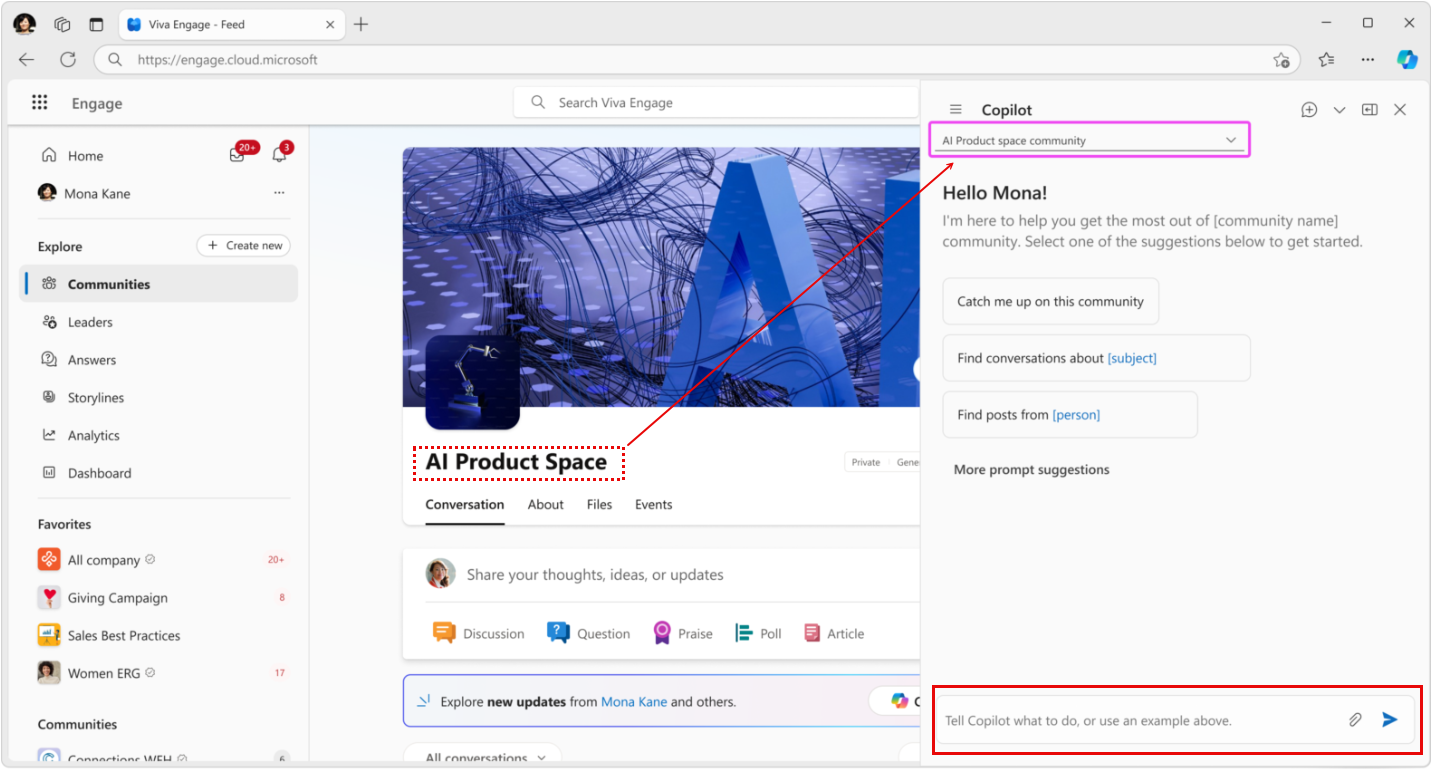
Task: Click the Mona Kane link in updates
Action: click(x=633, y=702)
